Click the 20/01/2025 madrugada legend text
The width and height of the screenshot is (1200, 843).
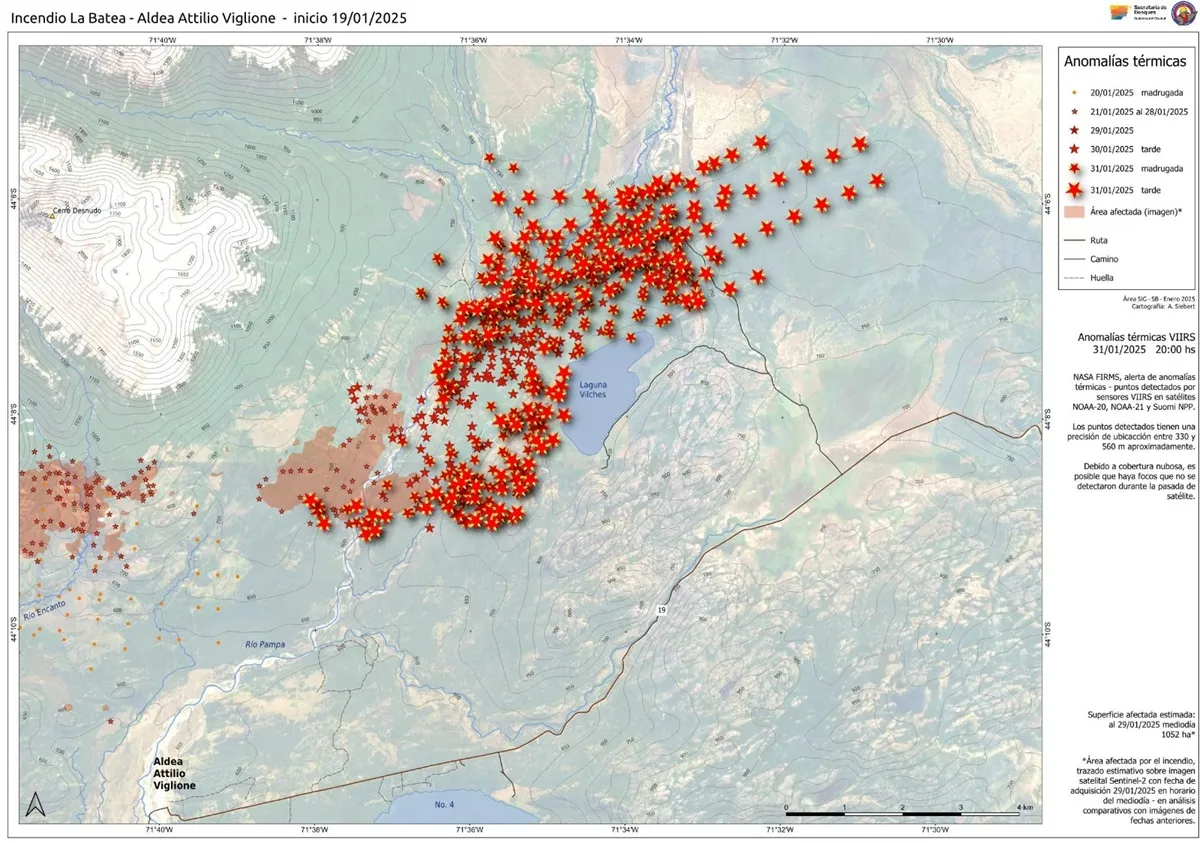point(1135,92)
